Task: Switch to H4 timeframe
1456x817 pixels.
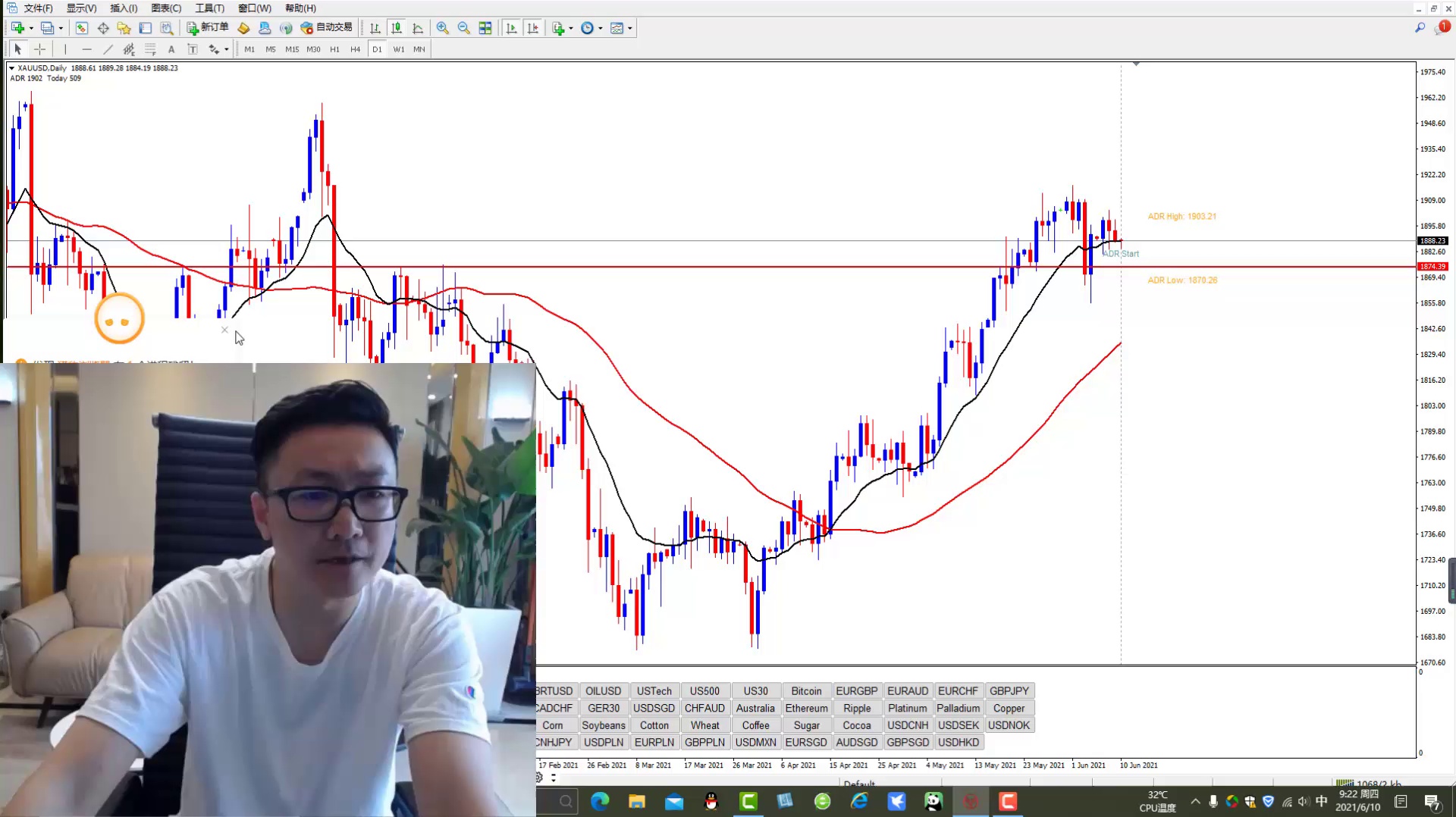Action: 356,49
